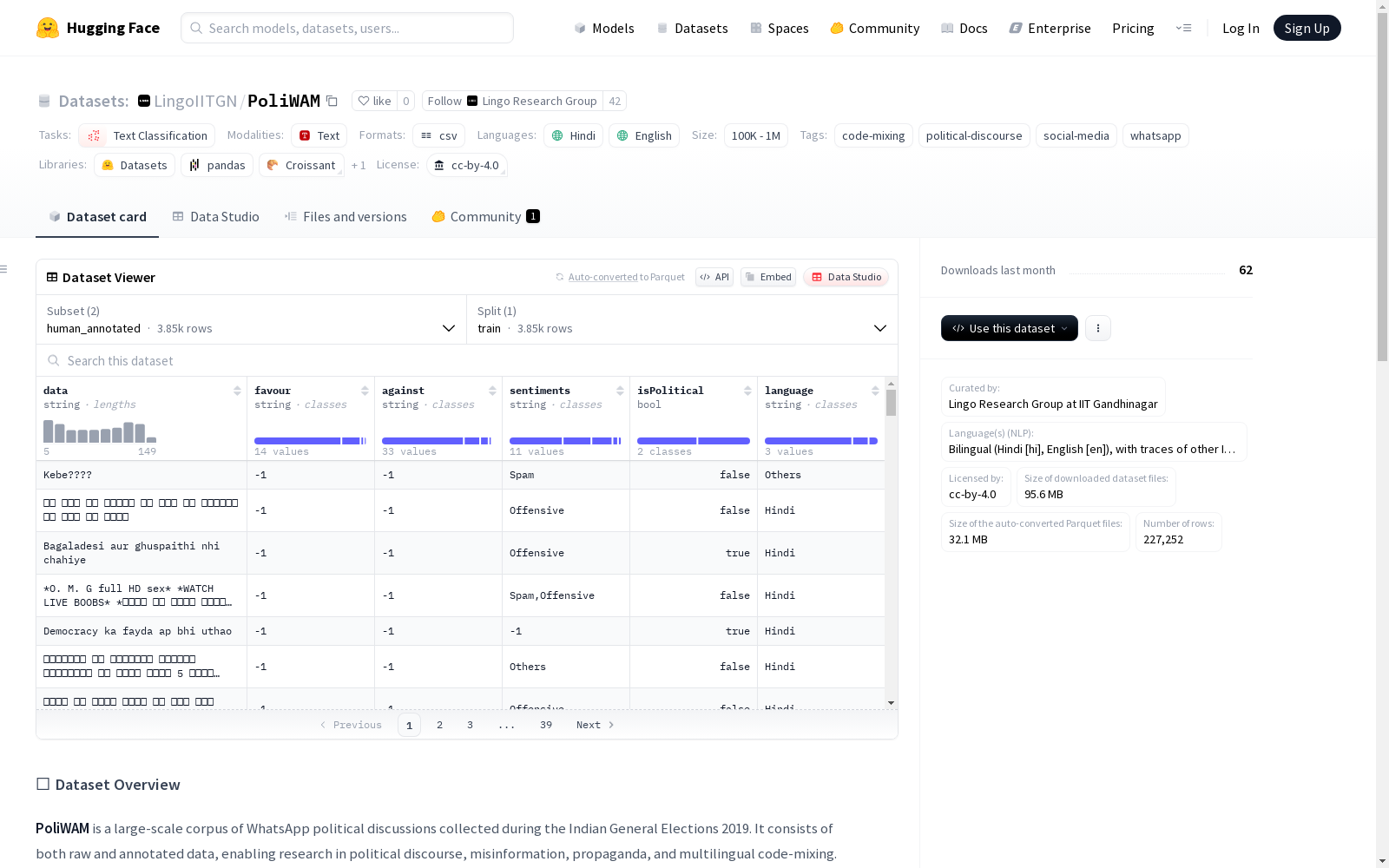
Task: Click the Text Classification task tag
Action: 147,135
